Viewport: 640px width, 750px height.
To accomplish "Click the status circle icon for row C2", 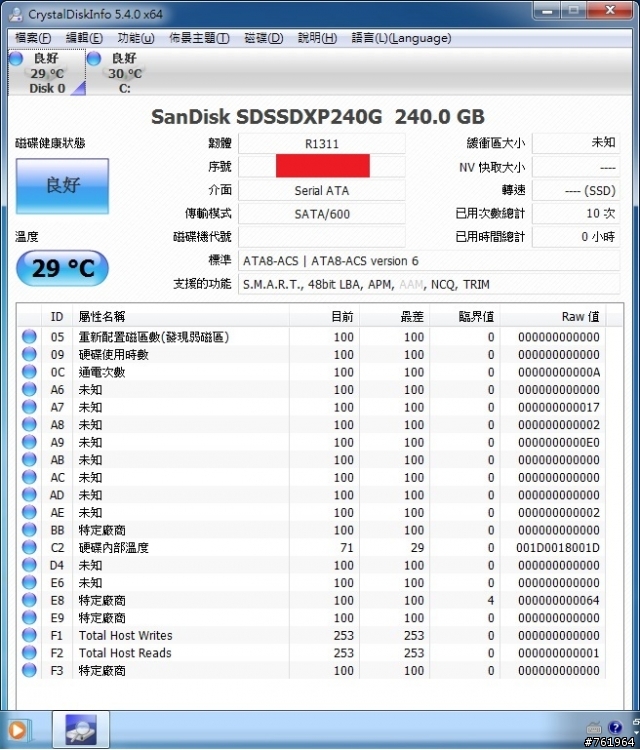I will click(x=29, y=547).
